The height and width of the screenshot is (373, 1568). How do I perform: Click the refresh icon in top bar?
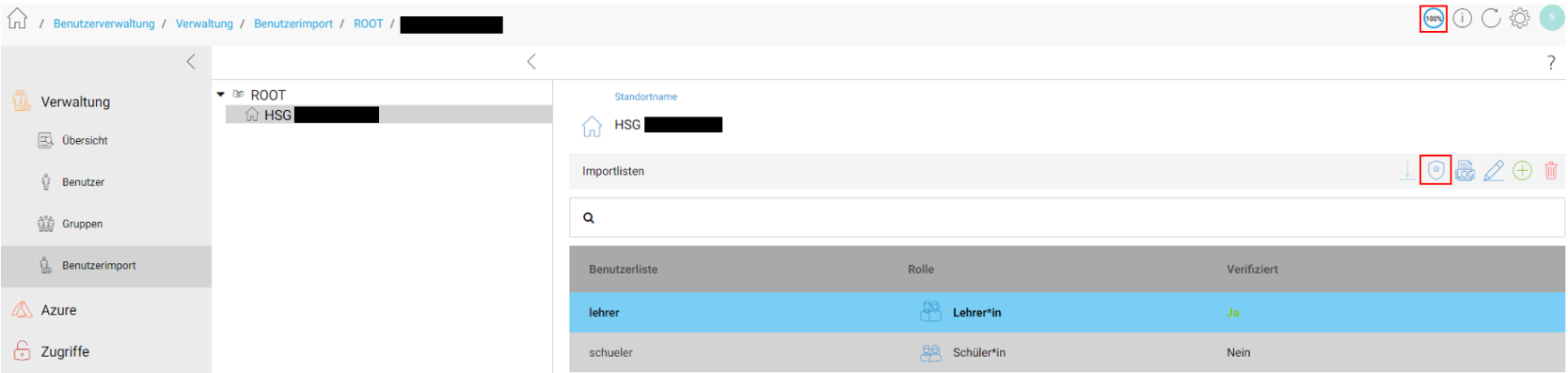[1491, 18]
